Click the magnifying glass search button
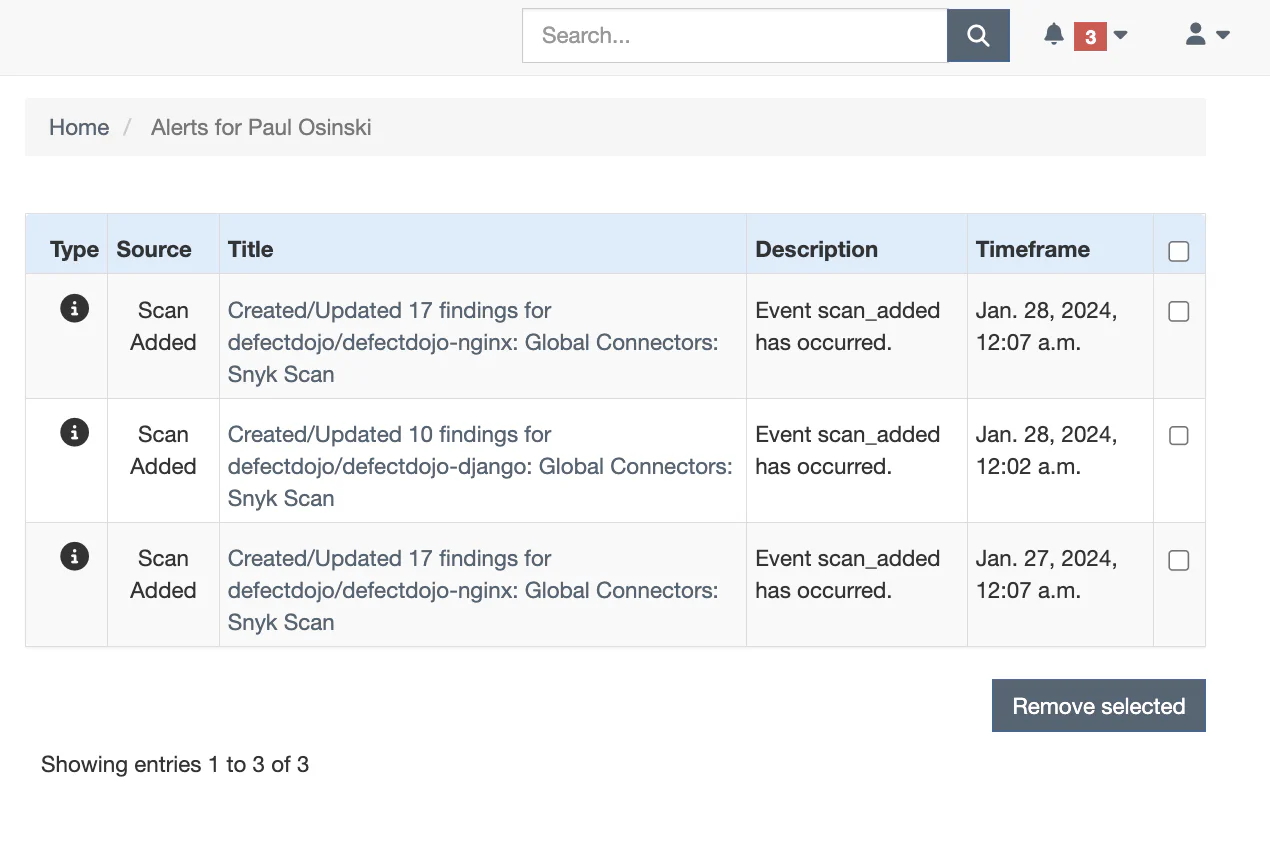Screen dimensions: 1270x856 (978, 36)
